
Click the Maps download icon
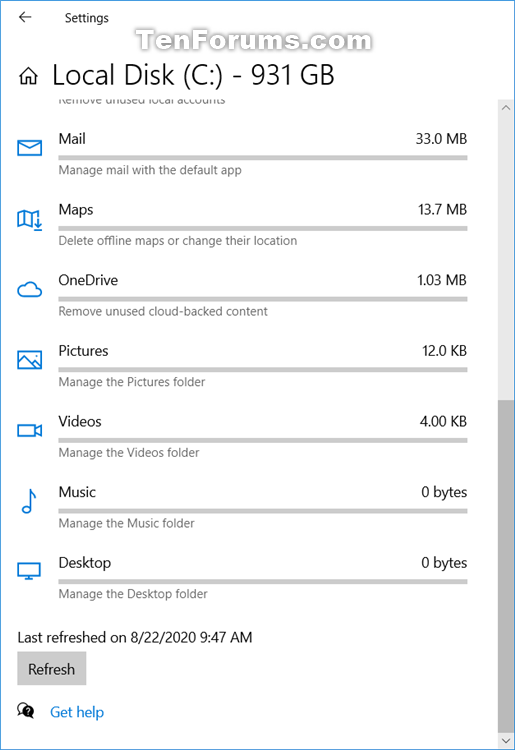click(x=30, y=220)
